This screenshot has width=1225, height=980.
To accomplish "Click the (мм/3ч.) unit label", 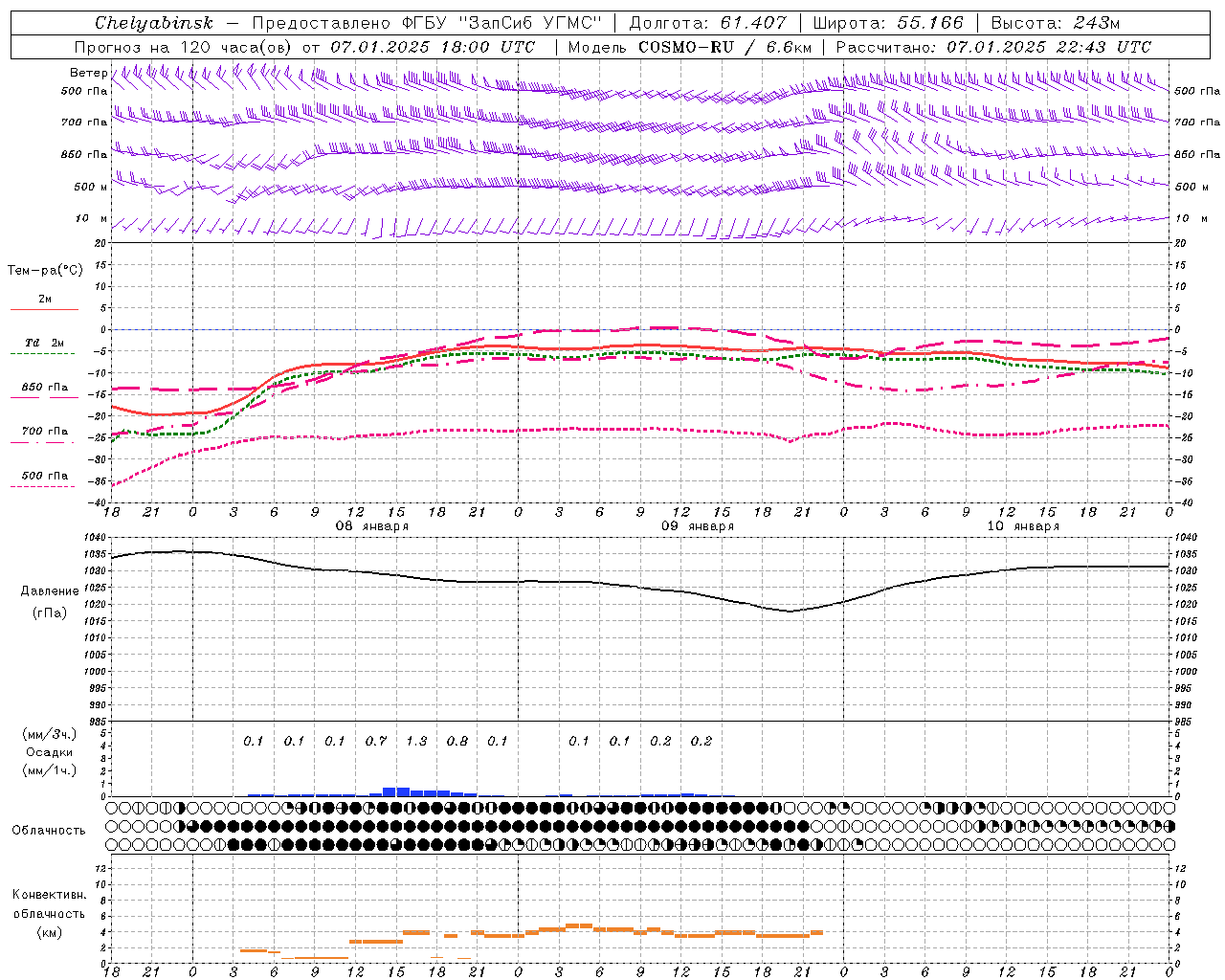I will 50,734.
